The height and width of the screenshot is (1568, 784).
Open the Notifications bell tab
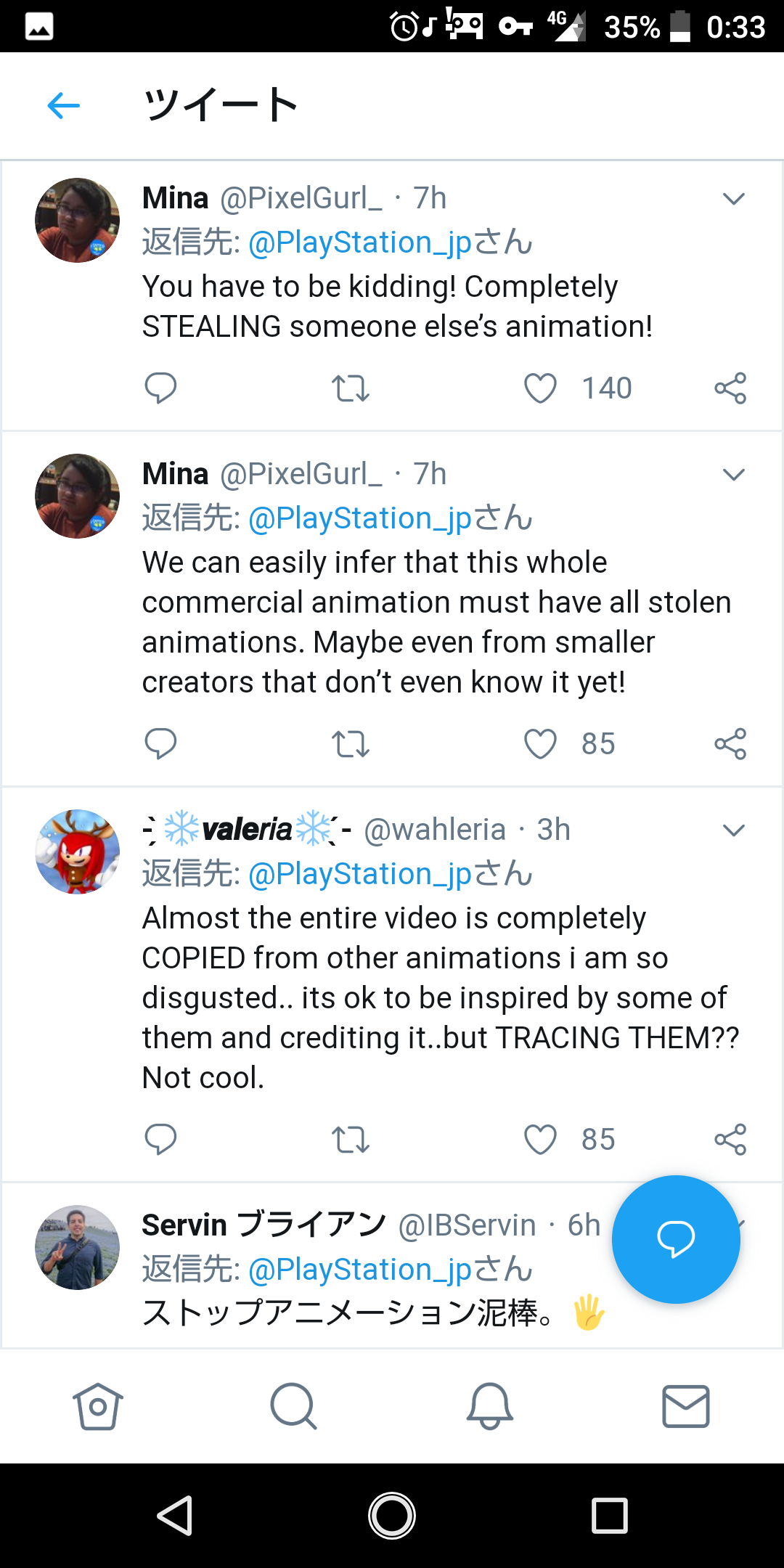490,1406
